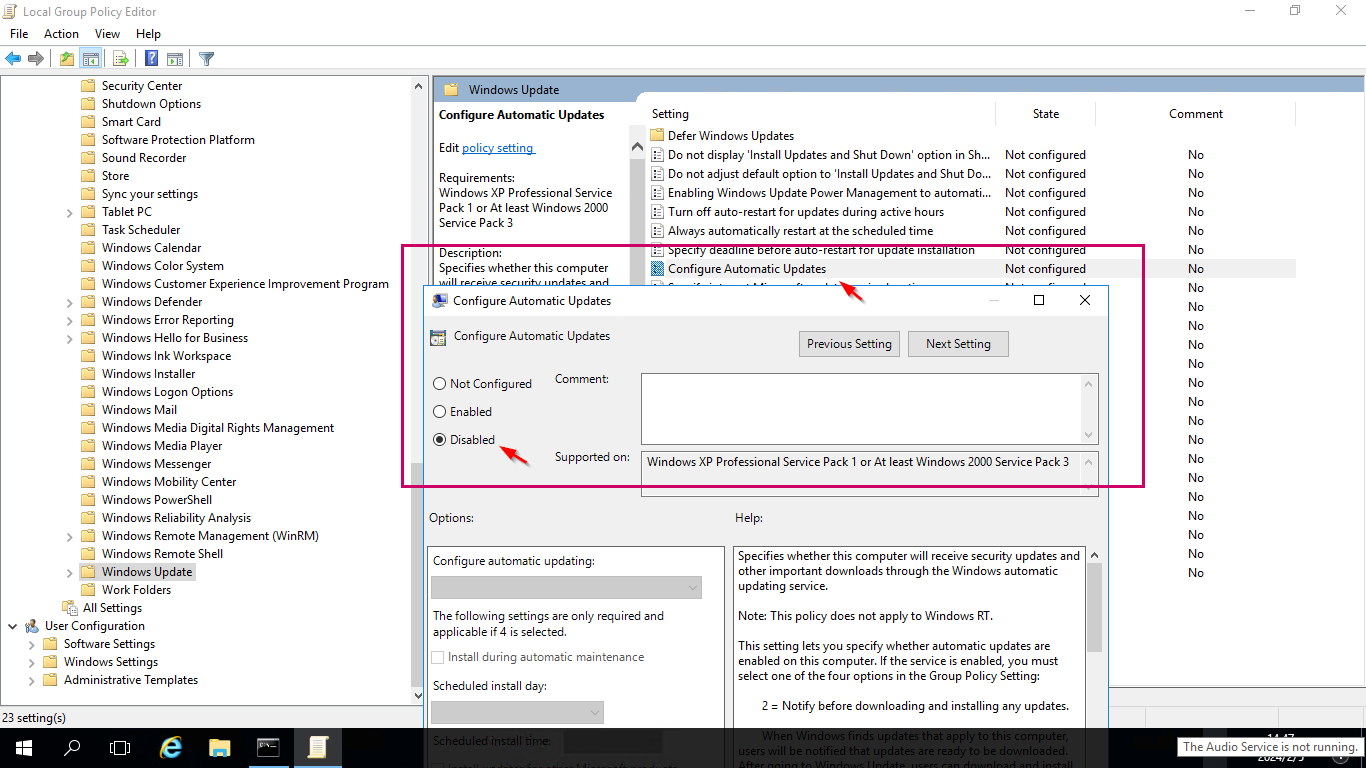Select 'Enabling Windows Update Power Management' setting
Viewport: 1366px width, 768px height.
click(x=829, y=193)
